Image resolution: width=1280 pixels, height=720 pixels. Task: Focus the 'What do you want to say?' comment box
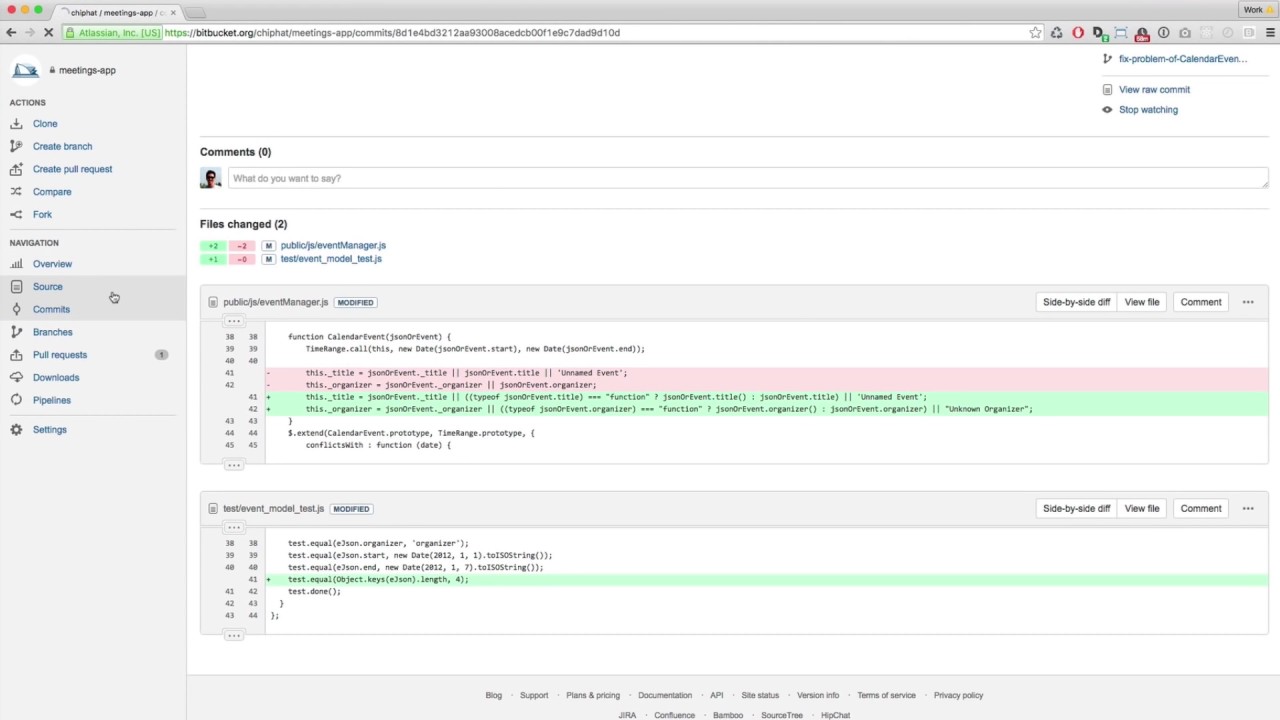click(748, 178)
